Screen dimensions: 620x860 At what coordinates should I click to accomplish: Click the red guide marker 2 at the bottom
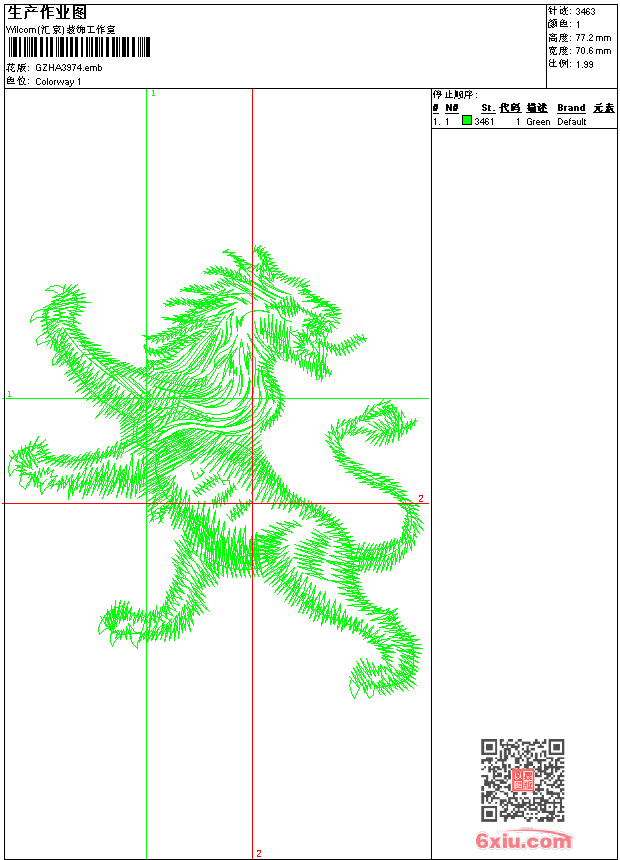259,853
